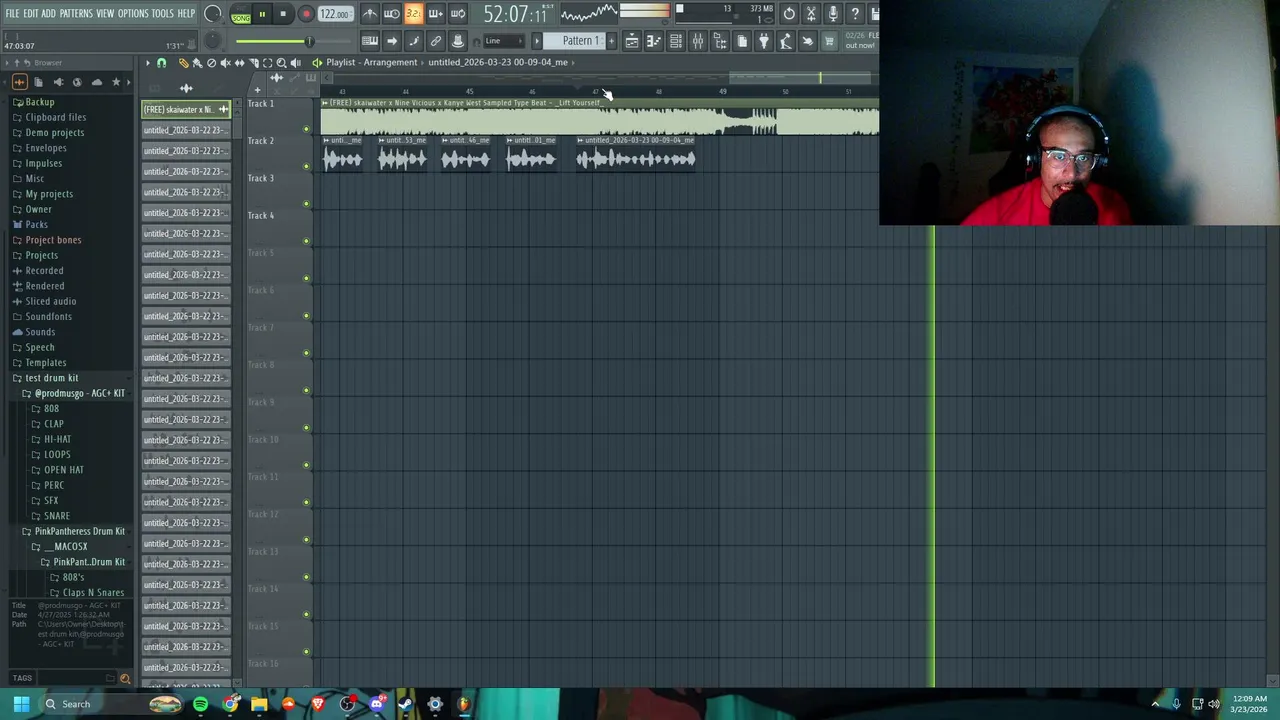Viewport: 1280px width, 720px height.
Task: Enable the Playlist snap magnet icon
Action: 161,63
